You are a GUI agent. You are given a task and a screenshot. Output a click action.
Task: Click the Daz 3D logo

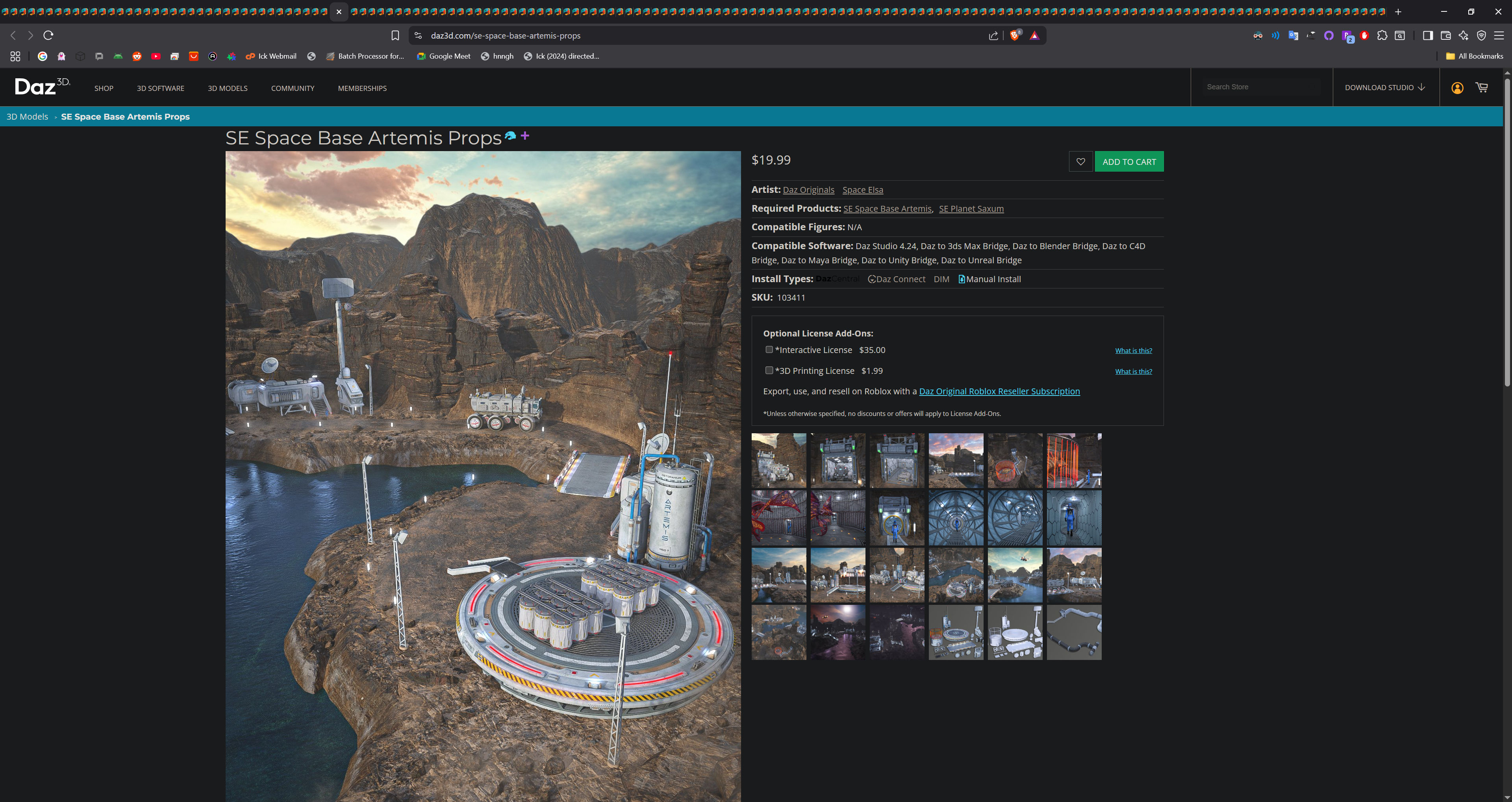point(42,86)
